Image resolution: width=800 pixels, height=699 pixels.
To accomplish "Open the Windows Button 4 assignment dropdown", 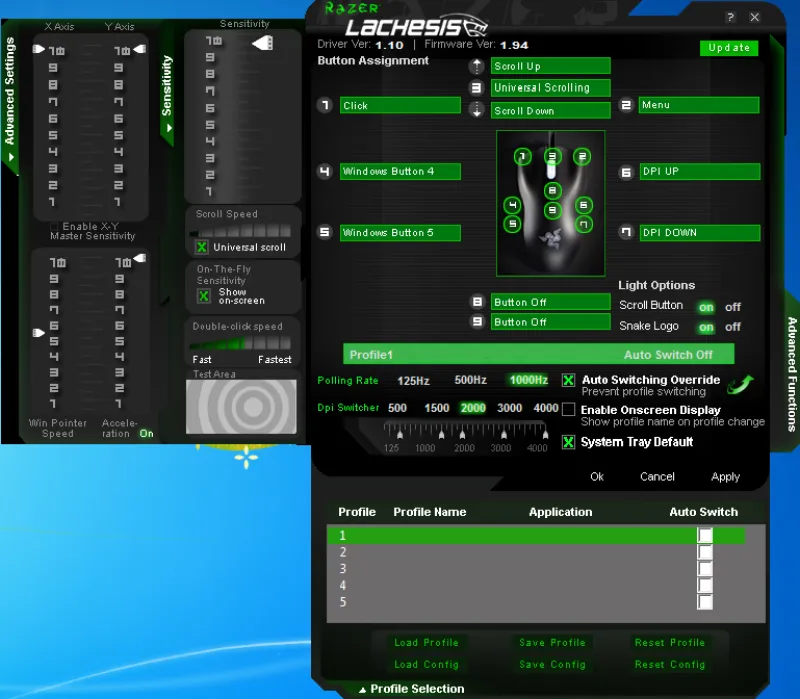I will point(400,171).
